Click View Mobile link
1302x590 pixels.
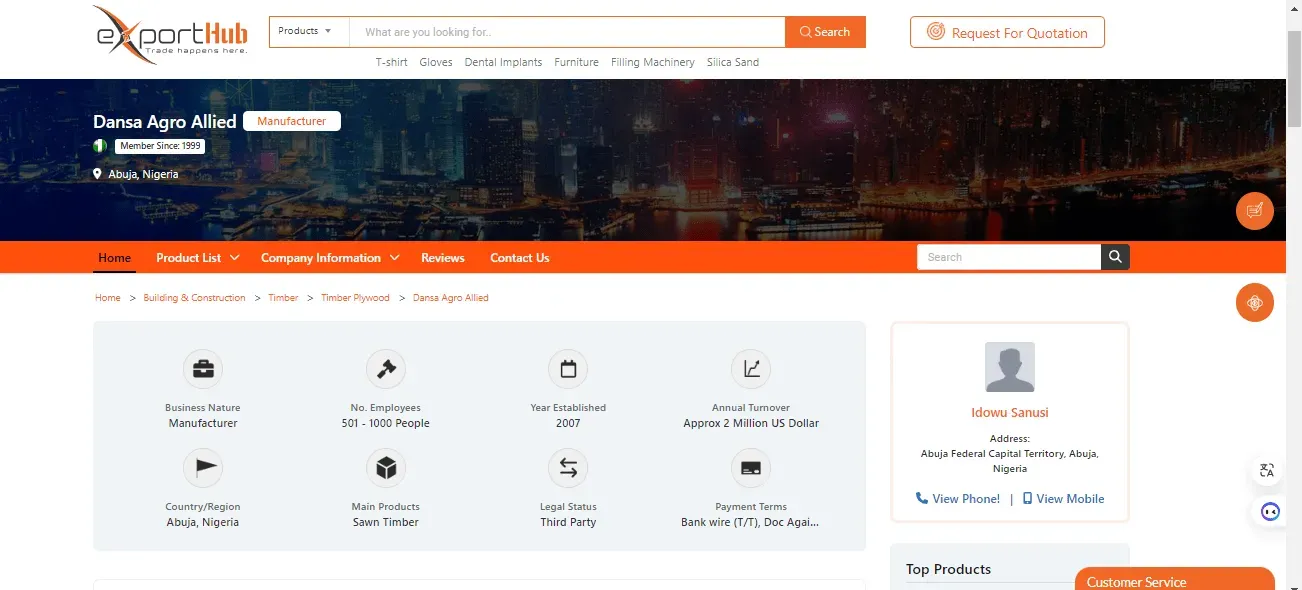tap(1063, 499)
